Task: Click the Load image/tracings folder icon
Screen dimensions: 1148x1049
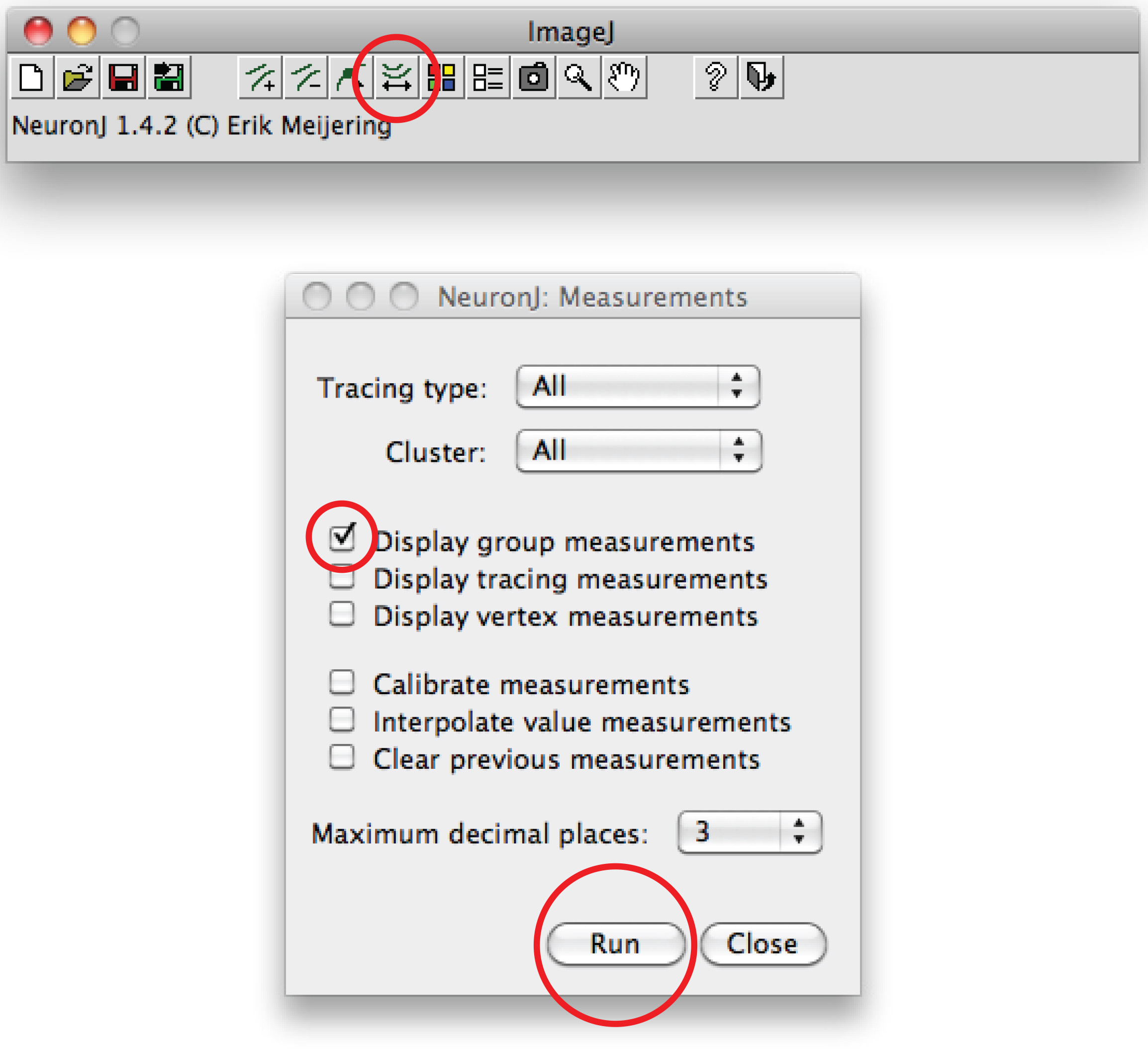Action: [x=78, y=78]
